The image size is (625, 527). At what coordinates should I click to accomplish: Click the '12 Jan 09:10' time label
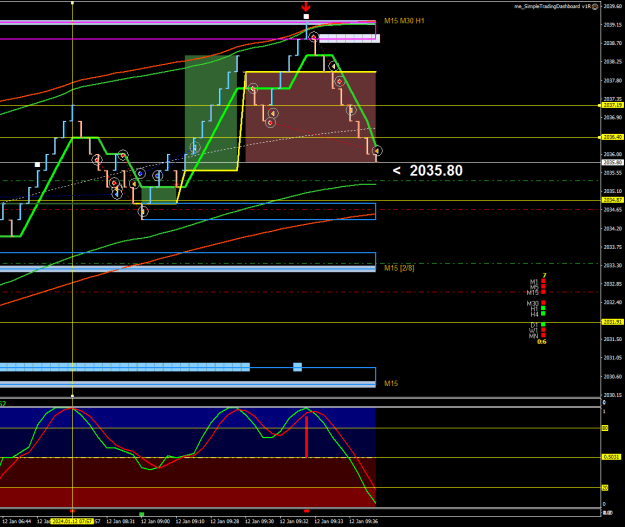click(x=190, y=521)
